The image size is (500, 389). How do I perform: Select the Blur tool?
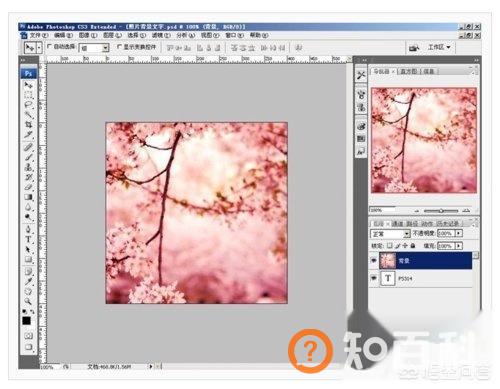click(x=29, y=207)
